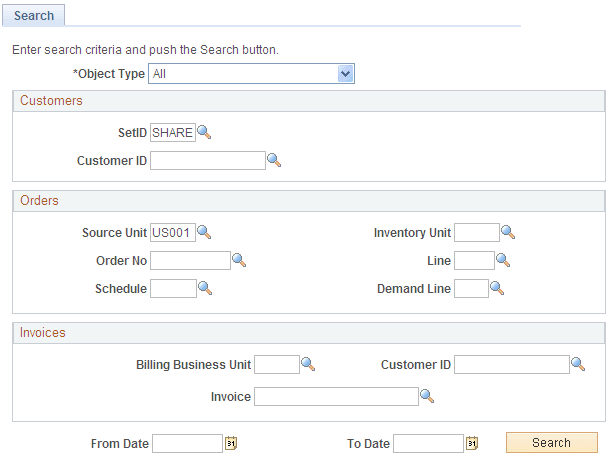Open lookup for Customers Customer ID
Viewport: 615px width, 459px height.
coord(274,160)
